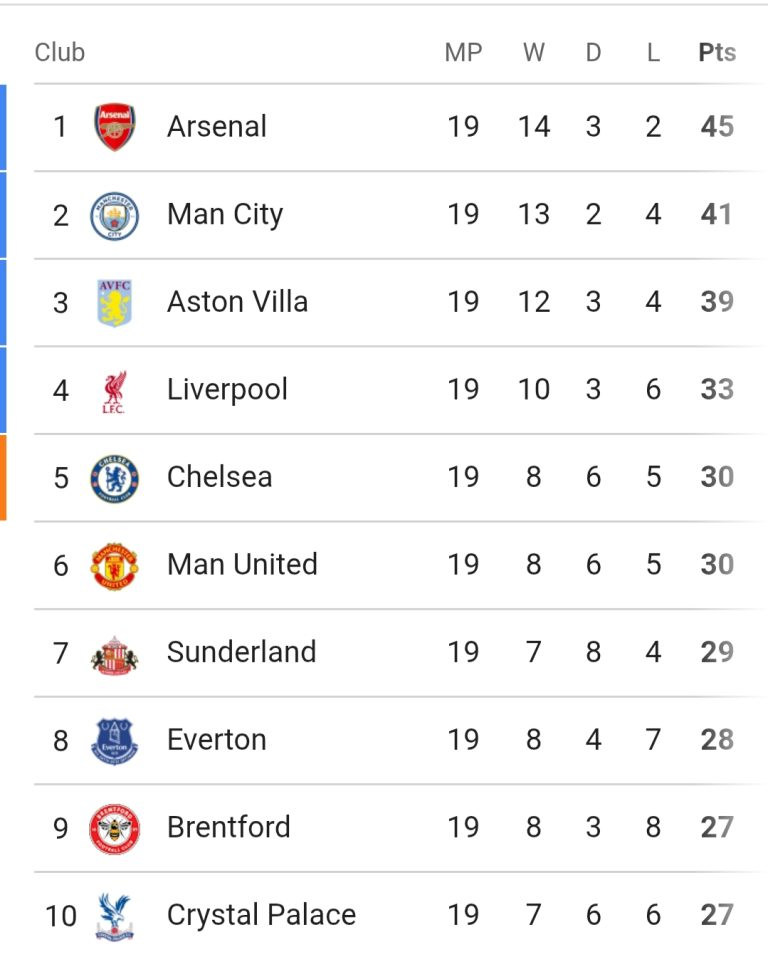This screenshot has width=768, height=957.
Task: Open the Crystal Palace name link
Action: [x=261, y=915]
